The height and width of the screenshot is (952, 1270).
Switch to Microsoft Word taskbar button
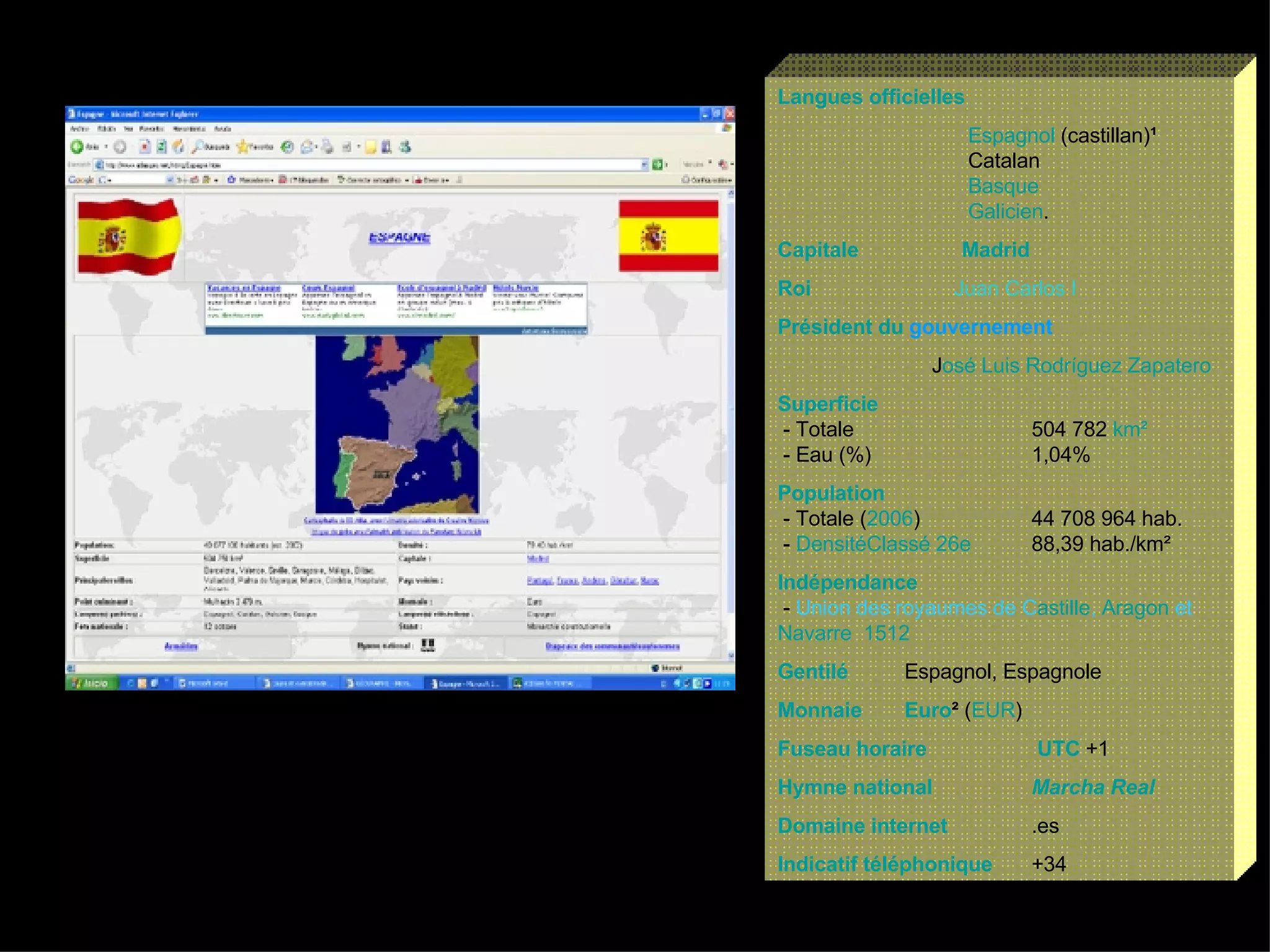(x=215, y=683)
